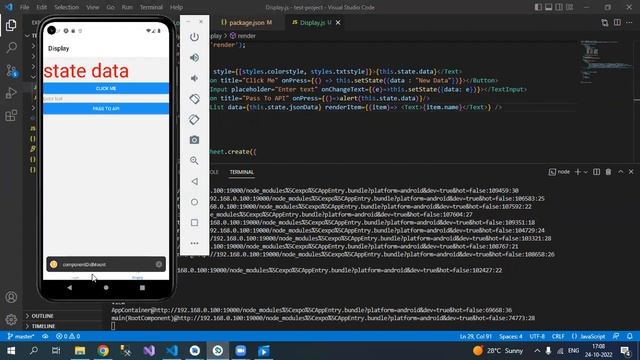Screen dimensions: 640x360
Task: Select JavaScript language mode
Action: [593, 336]
